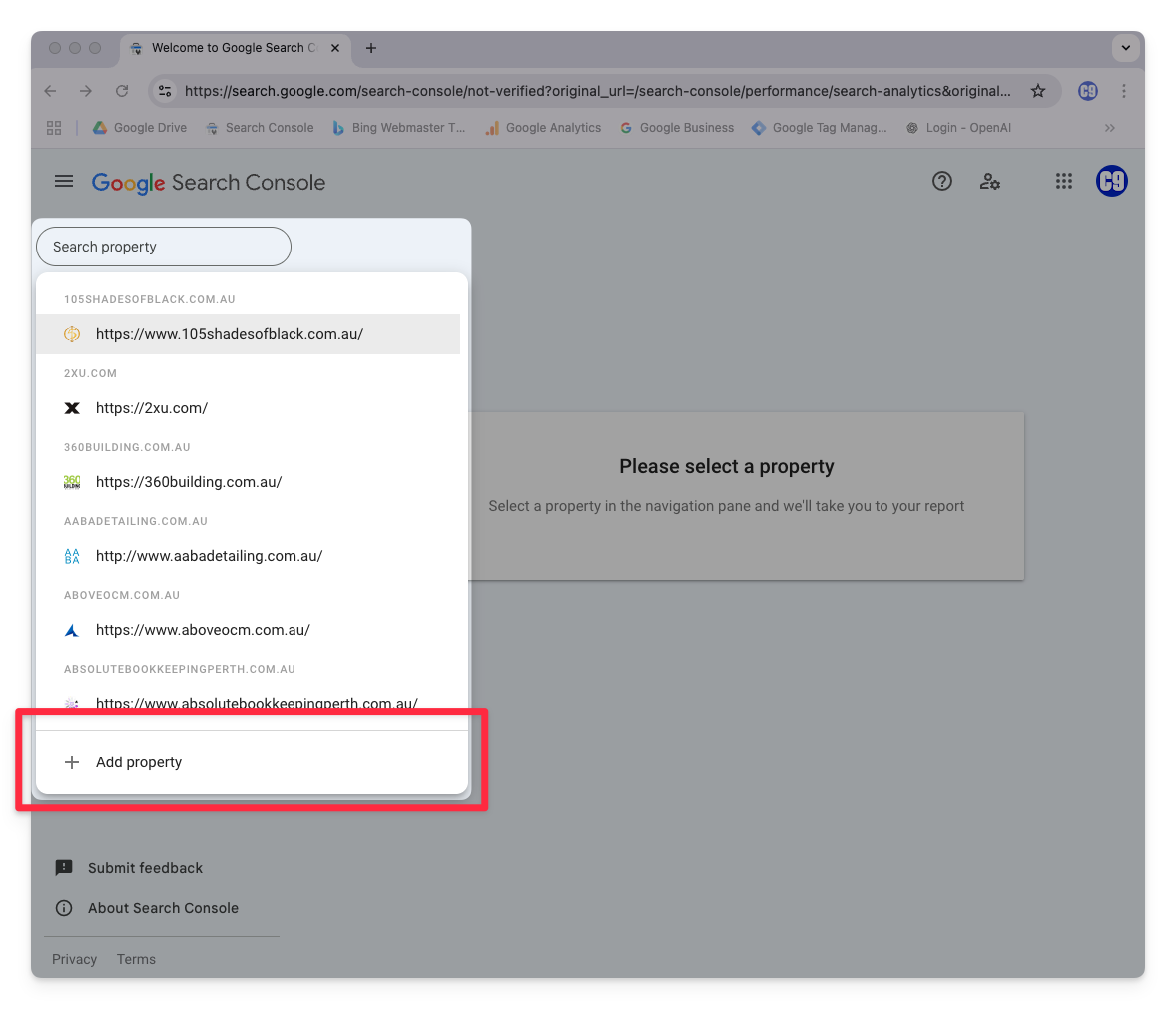Open the Google apps grid
This screenshot has width=1176, height=1009.
pyautogui.click(x=1064, y=182)
